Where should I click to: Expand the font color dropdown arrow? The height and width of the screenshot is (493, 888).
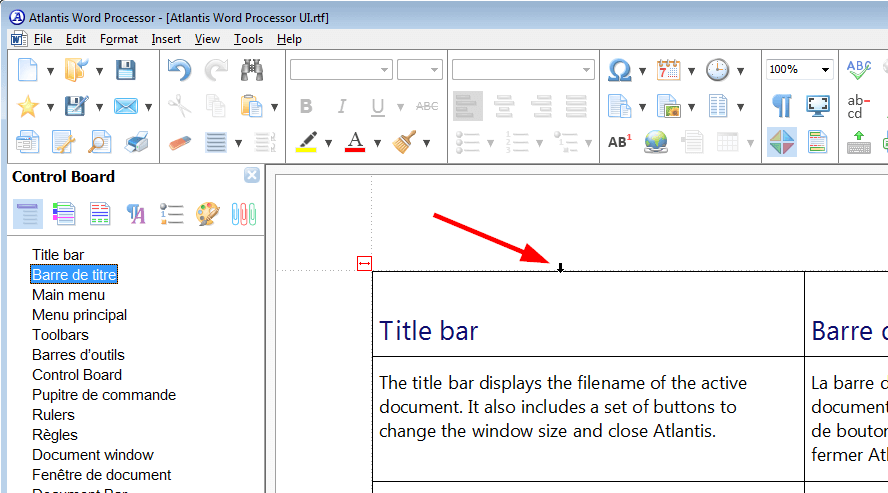tap(377, 143)
